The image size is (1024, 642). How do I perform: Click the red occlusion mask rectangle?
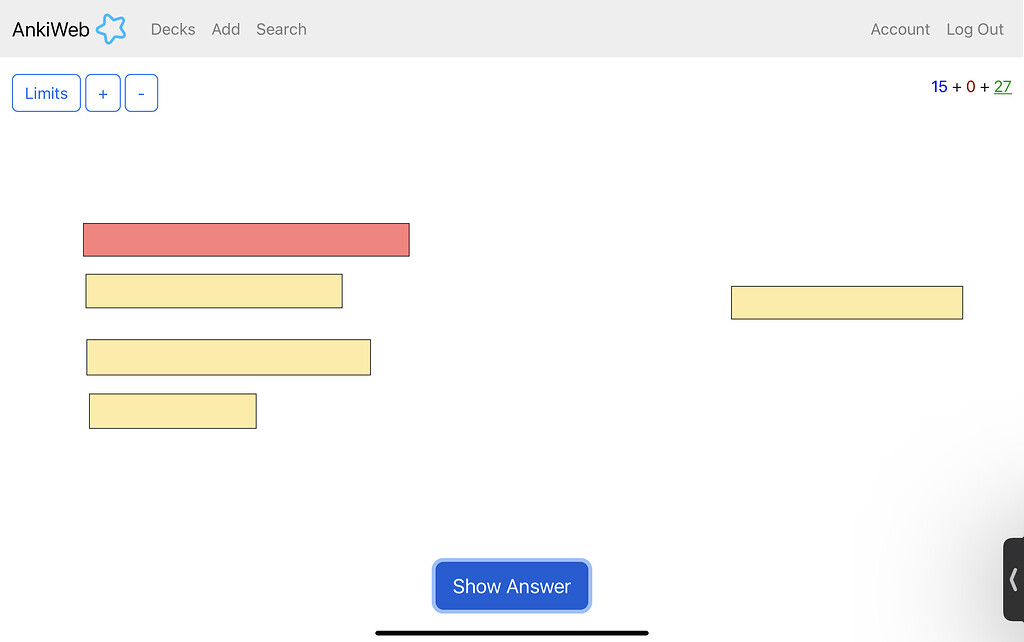246,239
